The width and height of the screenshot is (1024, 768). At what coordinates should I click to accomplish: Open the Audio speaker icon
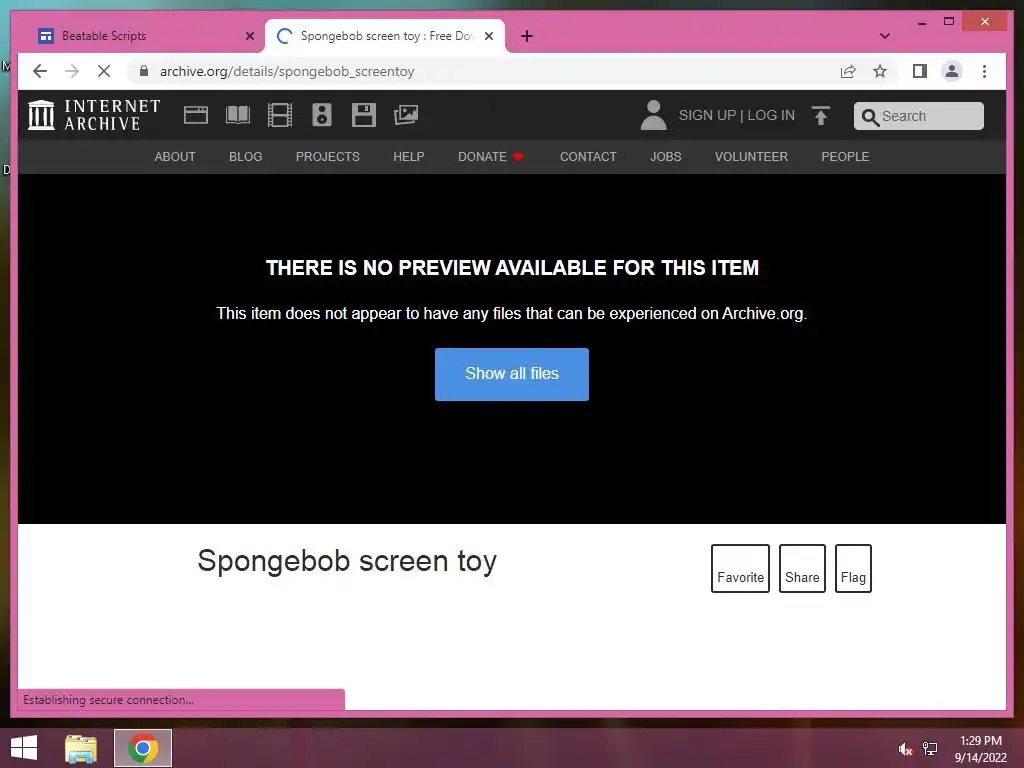(x=322, y=115)
